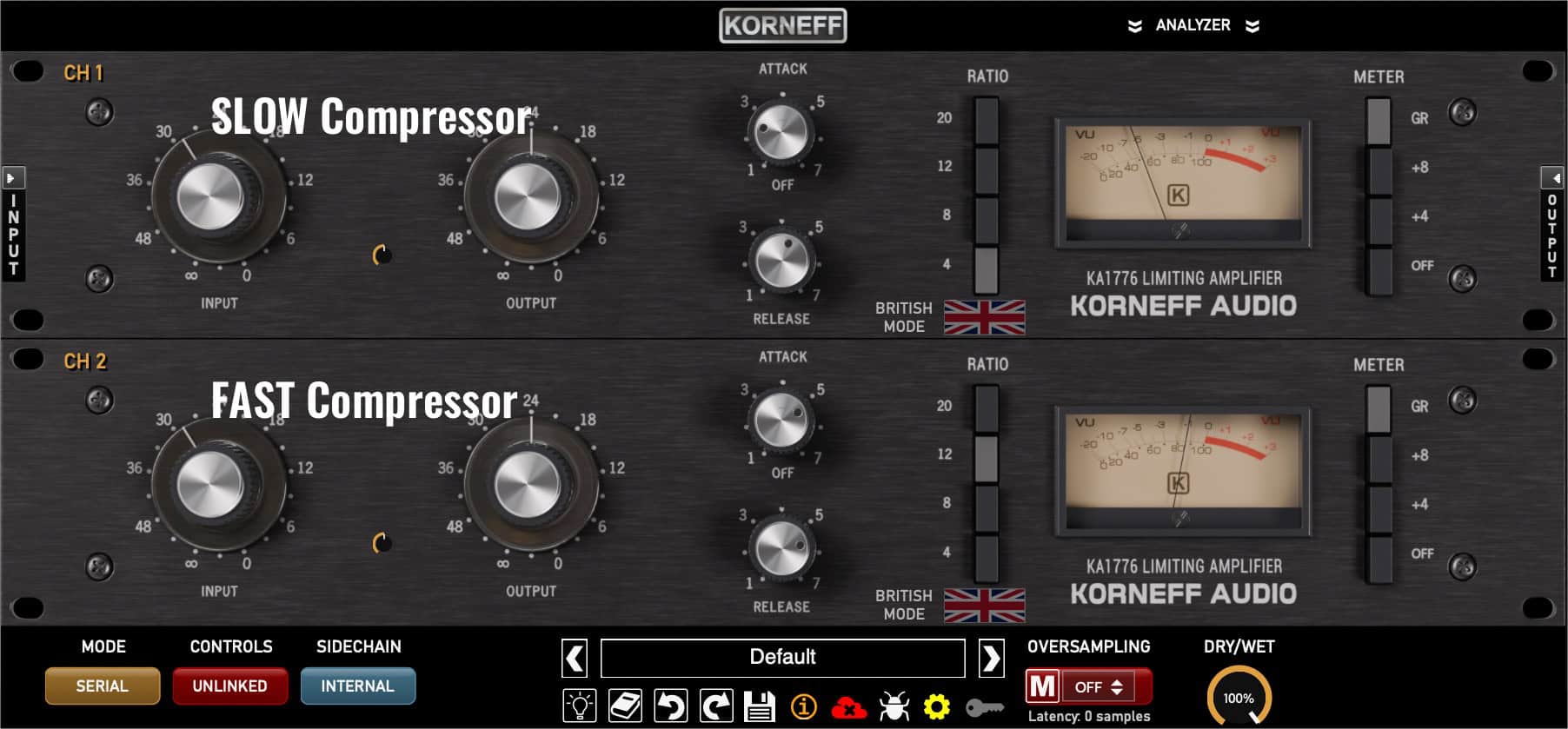This screenshot has height=729, width=1568.
Task: Set CH 1 meter to GR
Action: coord(1379,121)
